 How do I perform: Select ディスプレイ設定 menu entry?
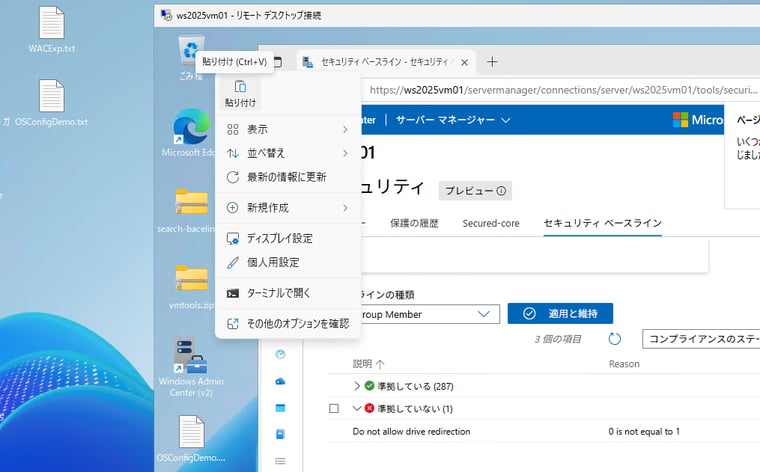click(x=288, y=238)
